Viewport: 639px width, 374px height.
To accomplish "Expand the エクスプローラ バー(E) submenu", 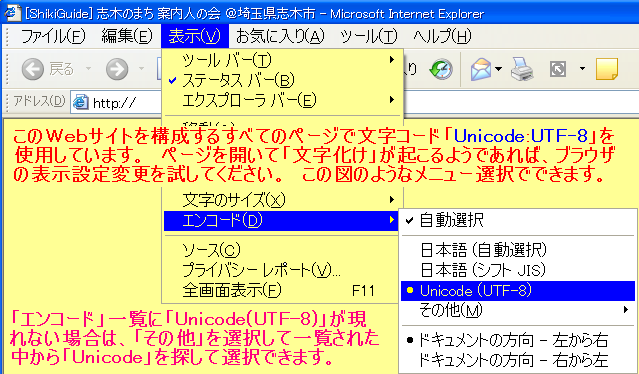I will point(282,100).
